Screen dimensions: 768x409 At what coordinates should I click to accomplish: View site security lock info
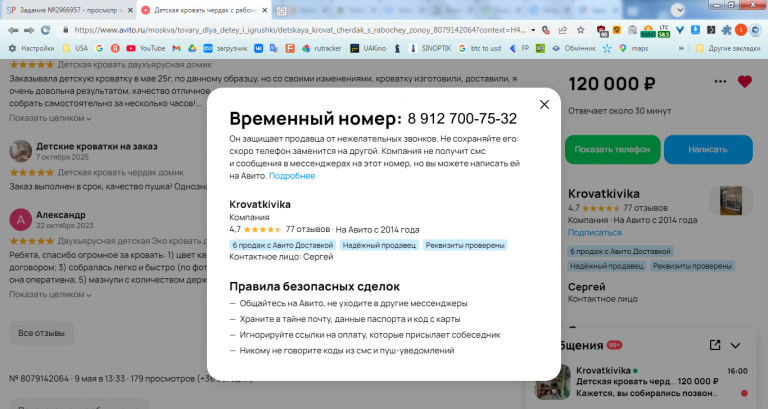pyautogui.click(x=66, y=30)
